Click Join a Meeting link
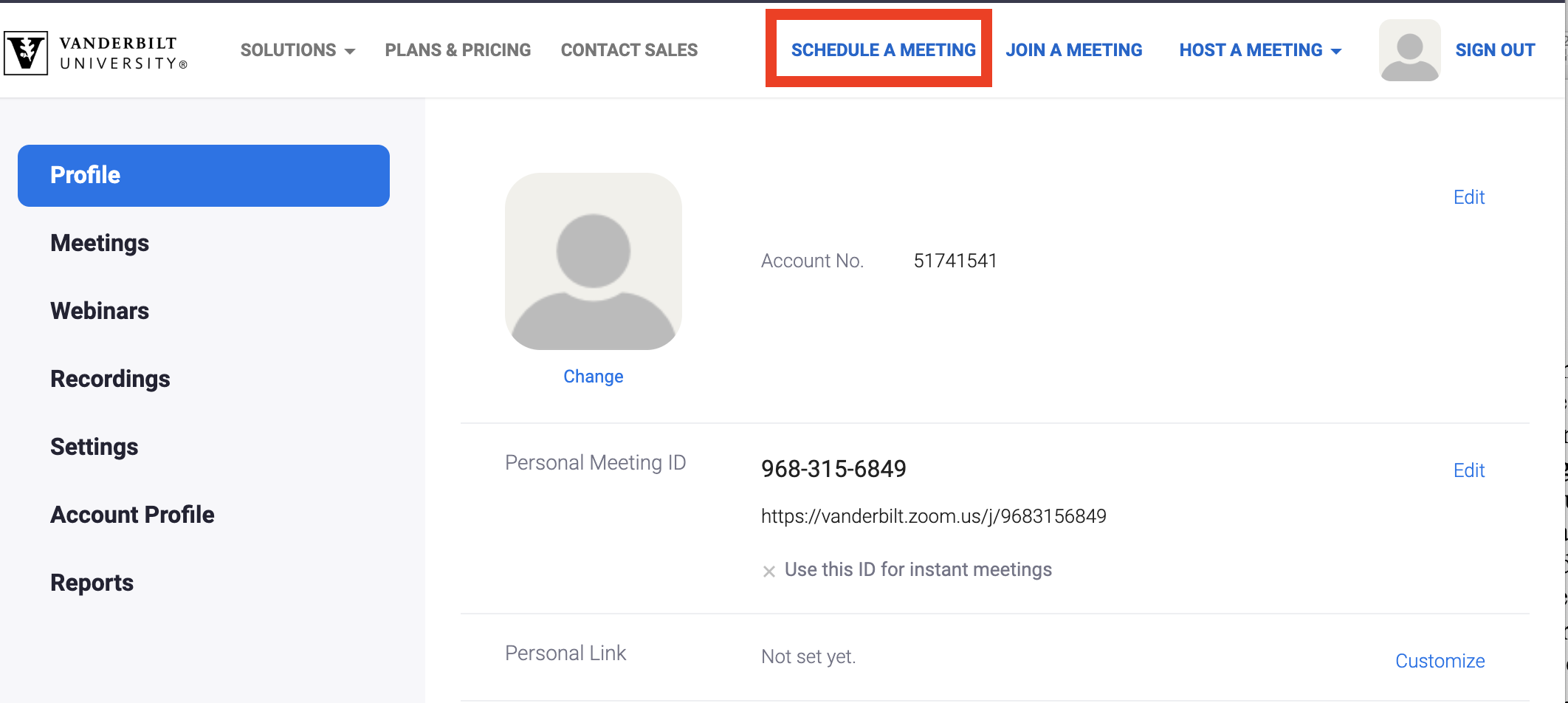This screenshot has width=1568, height=703. point(1073,50)
